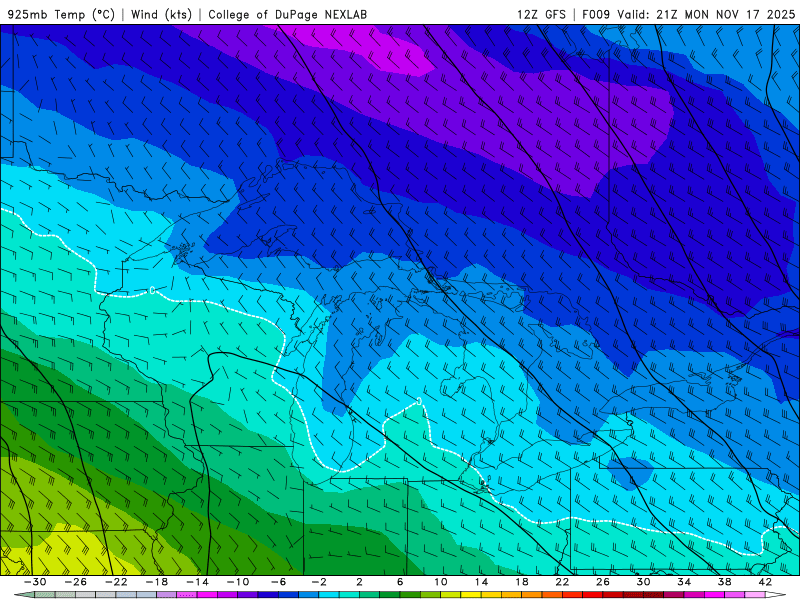This screenshot has height=600, width=800.
Task: Select the 34 label on the color scale
Action: (684, 582)
